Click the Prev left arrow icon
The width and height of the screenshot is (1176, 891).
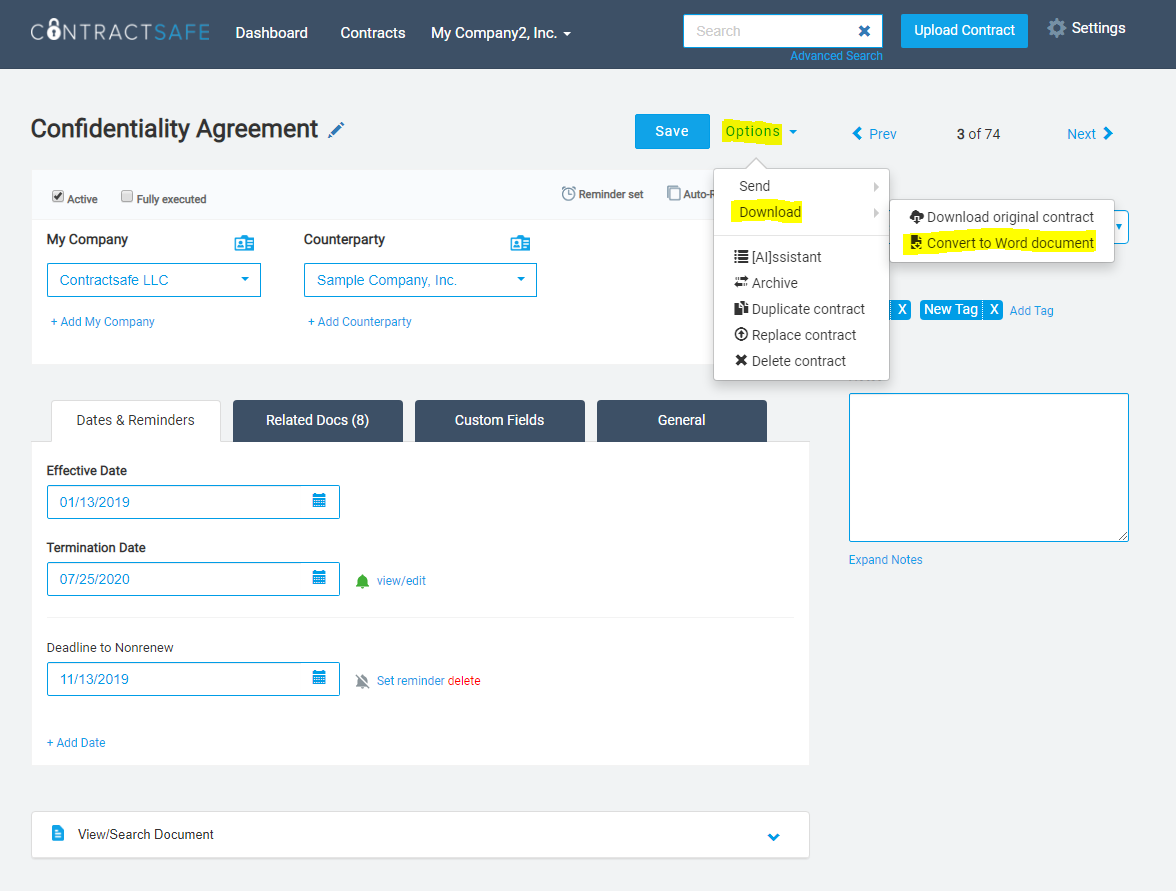click(x=857, y=134)
